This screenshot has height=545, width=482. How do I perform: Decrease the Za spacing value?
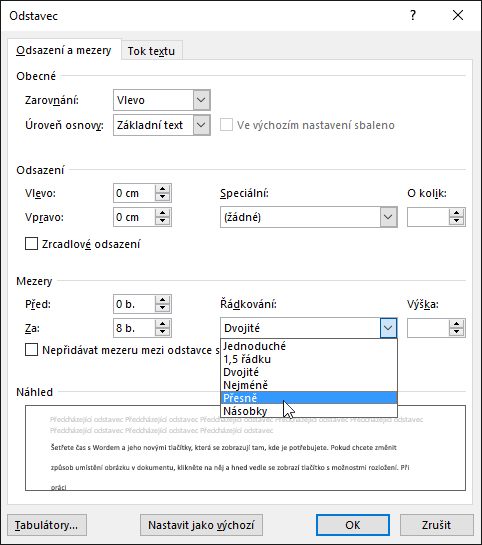[x=162, y=332]
